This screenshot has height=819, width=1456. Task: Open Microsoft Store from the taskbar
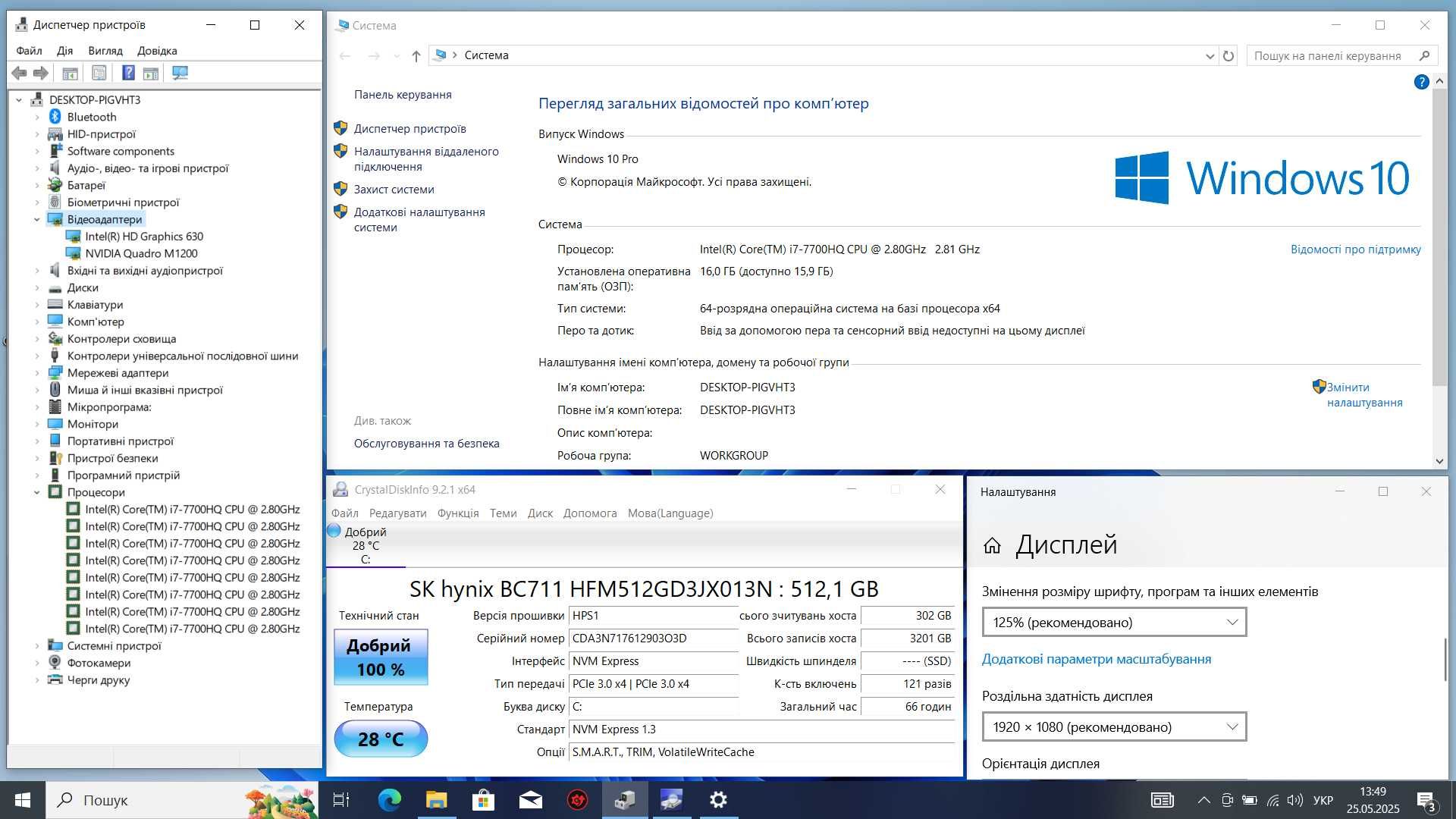[483, 800]
